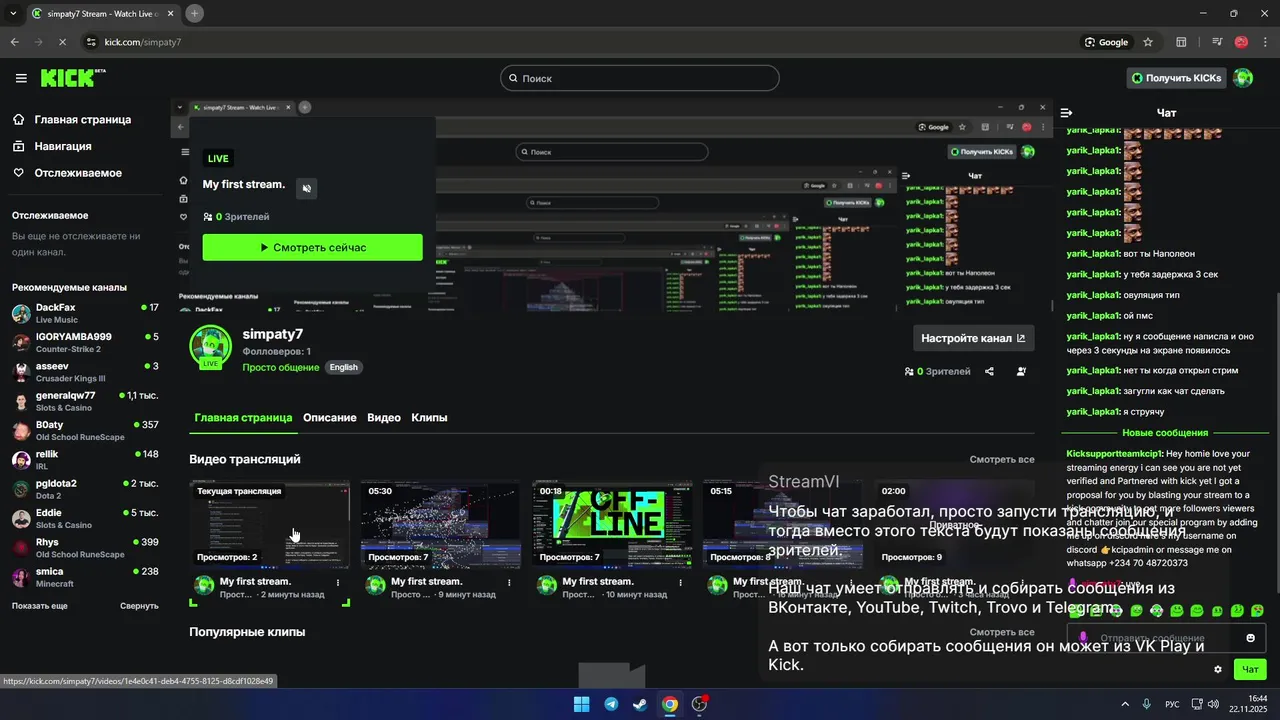1280x720 pixels.
Task: Click the Новые сообщения divider label
Action: (x=1165, y=433)
